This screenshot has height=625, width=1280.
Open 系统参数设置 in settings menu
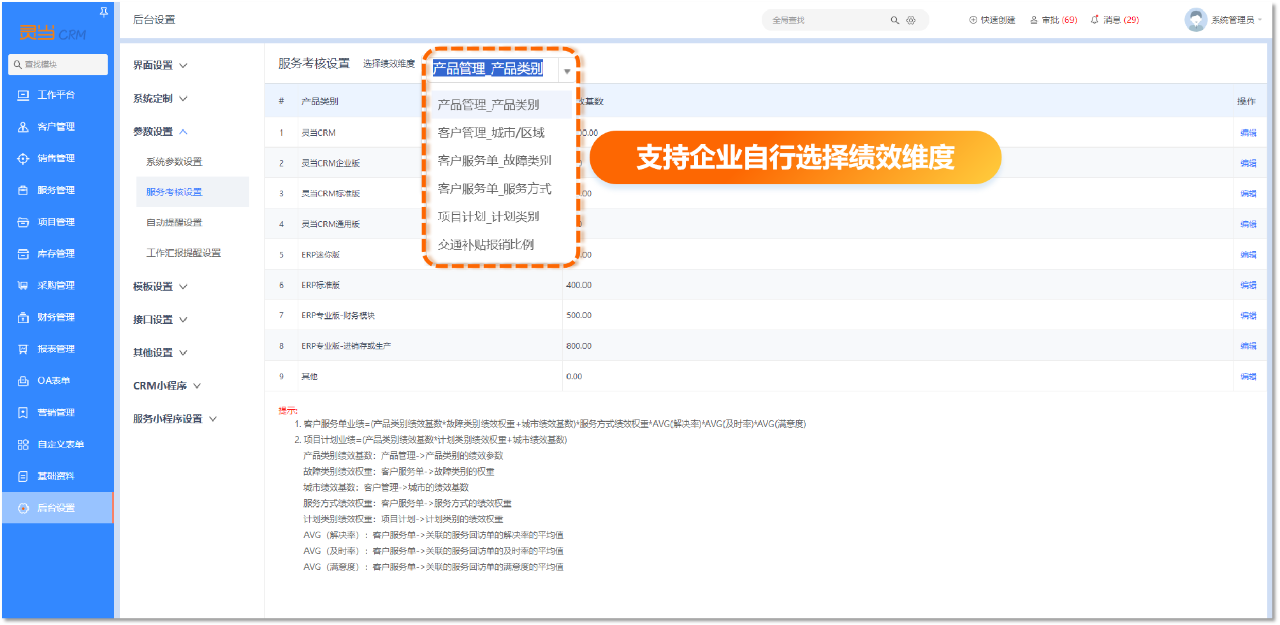[174, 162]
